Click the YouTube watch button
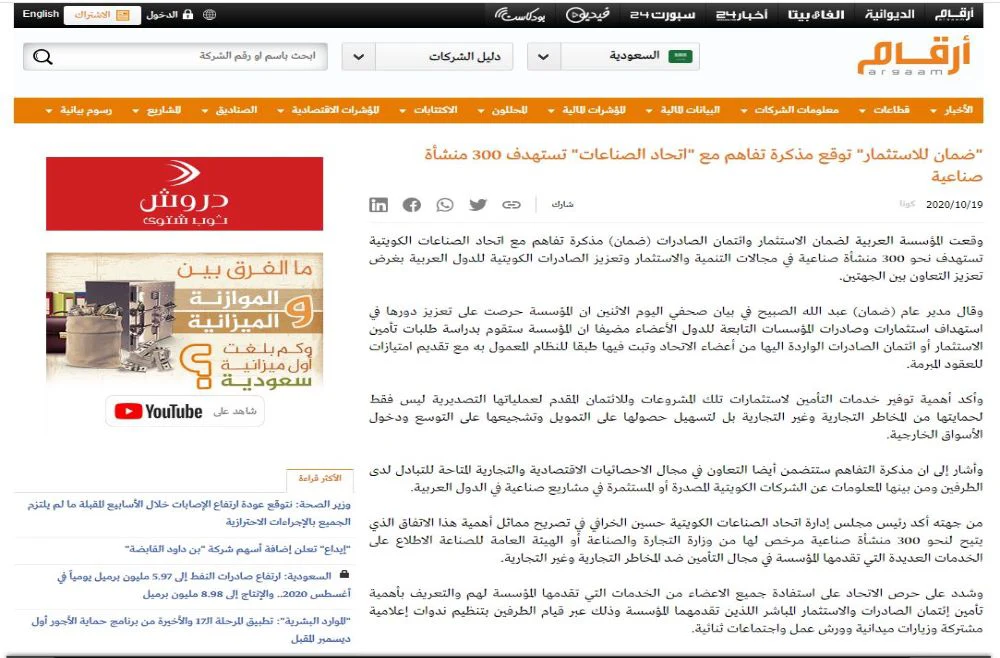The height and width of the screenshot is (658, 1000). click(x=185, y=411)
